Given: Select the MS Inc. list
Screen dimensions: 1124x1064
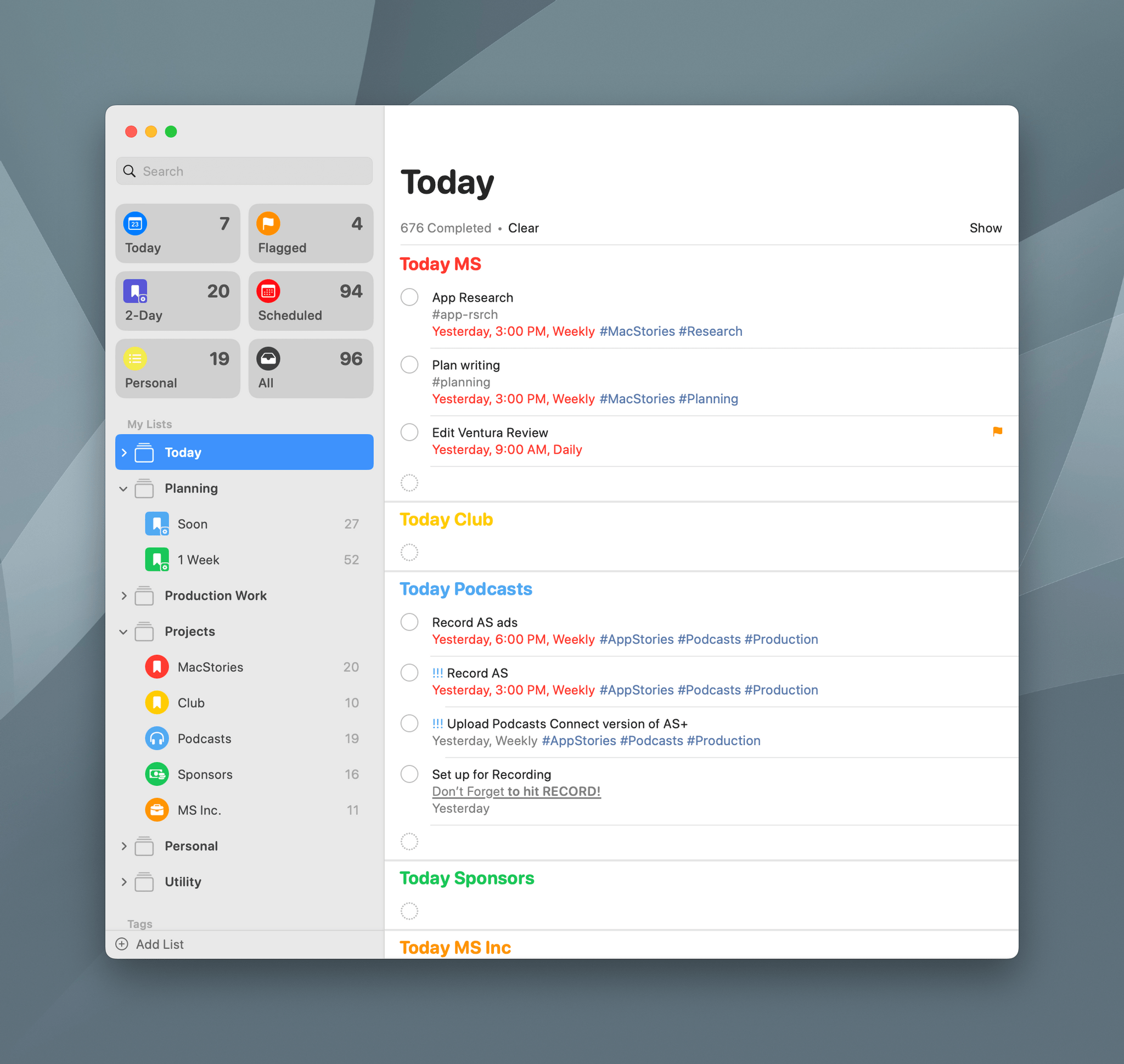Looking at the screenshot, I should 244,809.
